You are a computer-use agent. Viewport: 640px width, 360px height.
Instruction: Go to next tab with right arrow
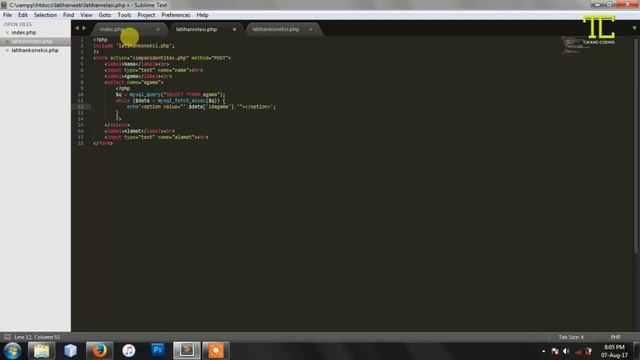tap(84, 28)
